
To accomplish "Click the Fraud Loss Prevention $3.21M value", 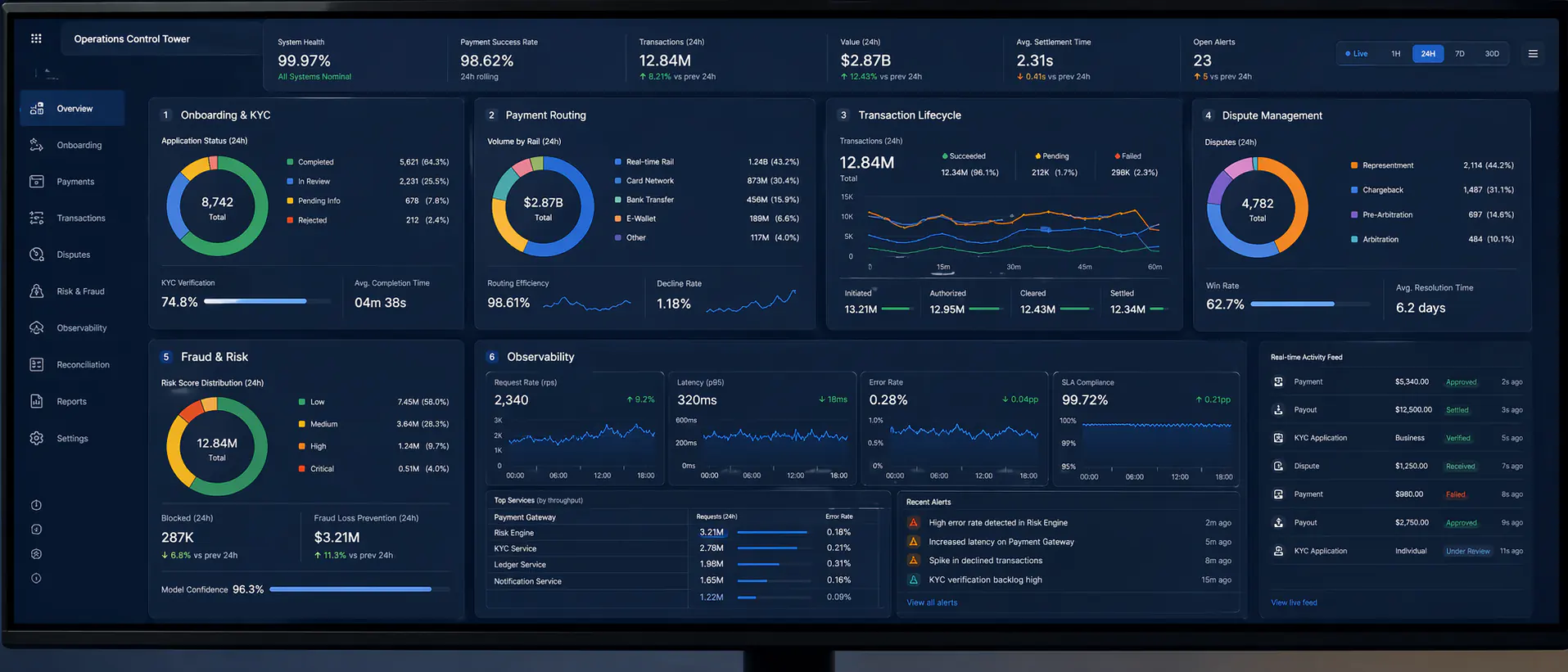I will pyautogui.click(x=337, y=538).
